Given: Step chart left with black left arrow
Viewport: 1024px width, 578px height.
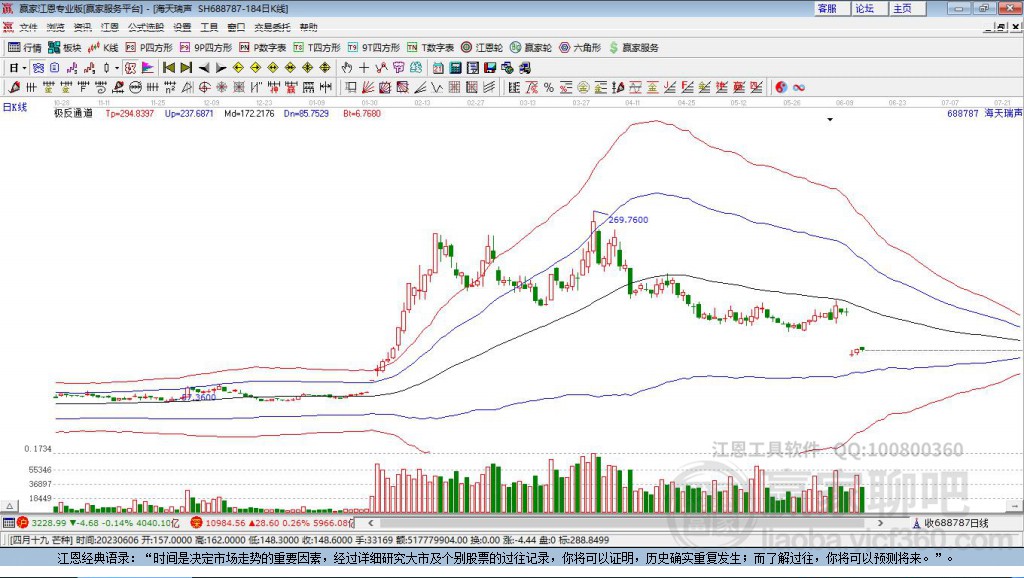Looking at the screenshot, I should click(x=204, y=67).
